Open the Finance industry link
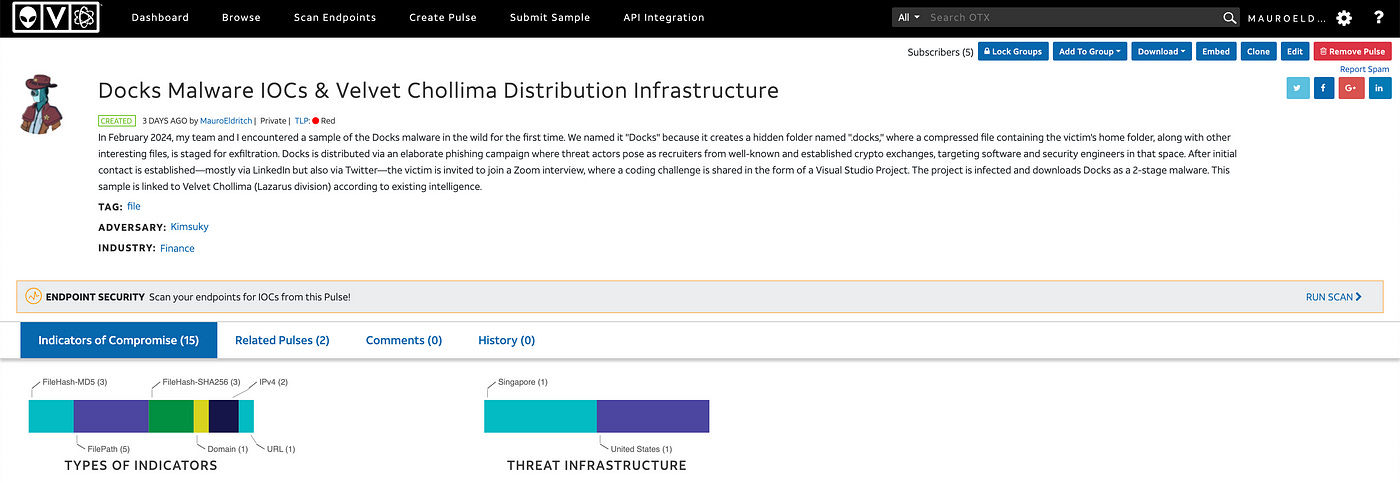Screen dimensions: 1400x483 coord(177,248)
